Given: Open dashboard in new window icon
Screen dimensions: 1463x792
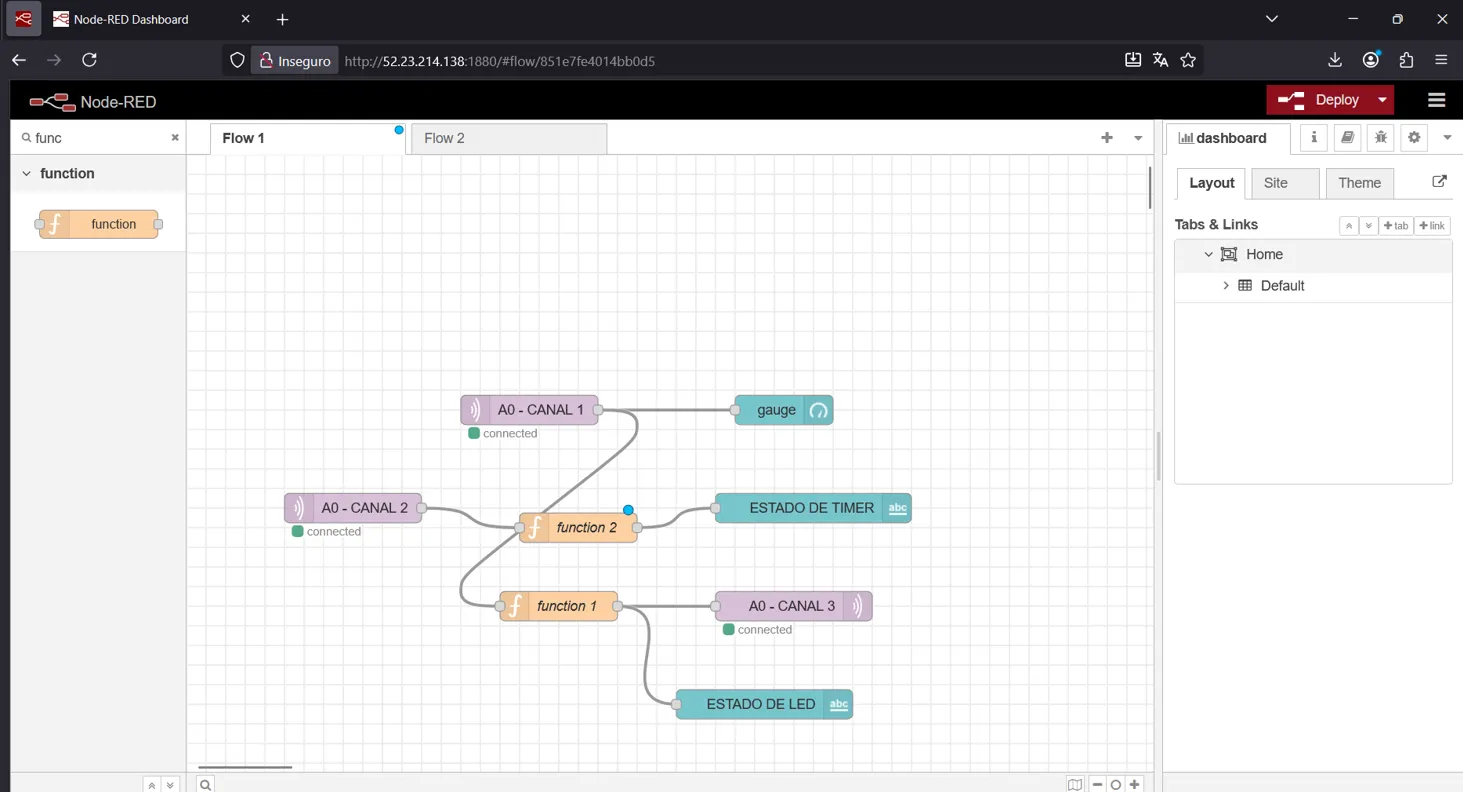Looking at the screenshot, I should click(x=1439, y=182).
